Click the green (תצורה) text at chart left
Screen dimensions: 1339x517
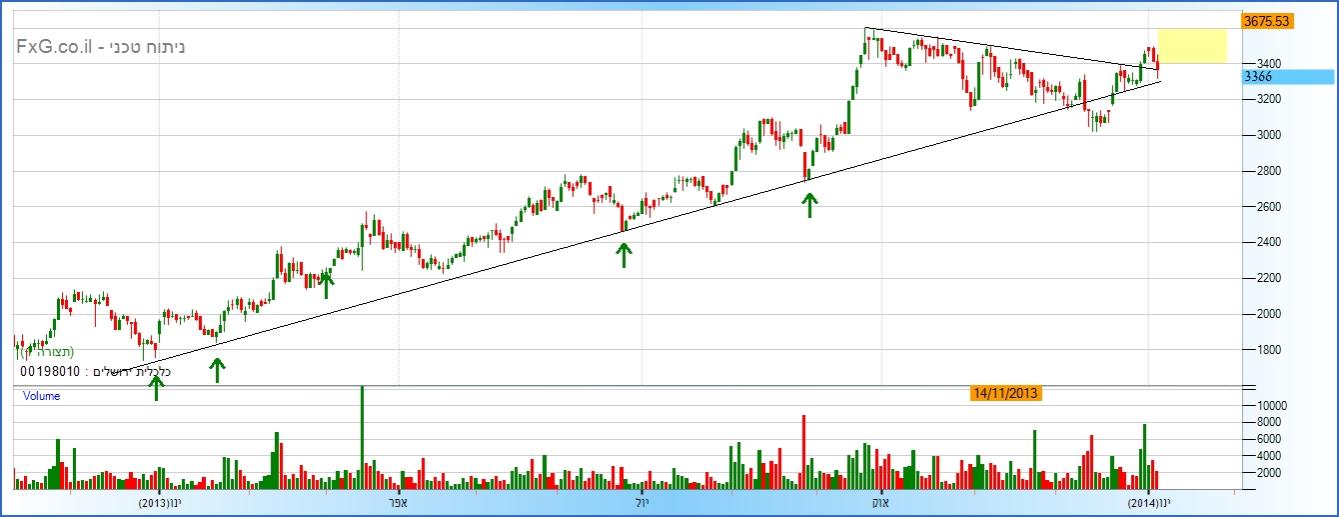point(49,352)
